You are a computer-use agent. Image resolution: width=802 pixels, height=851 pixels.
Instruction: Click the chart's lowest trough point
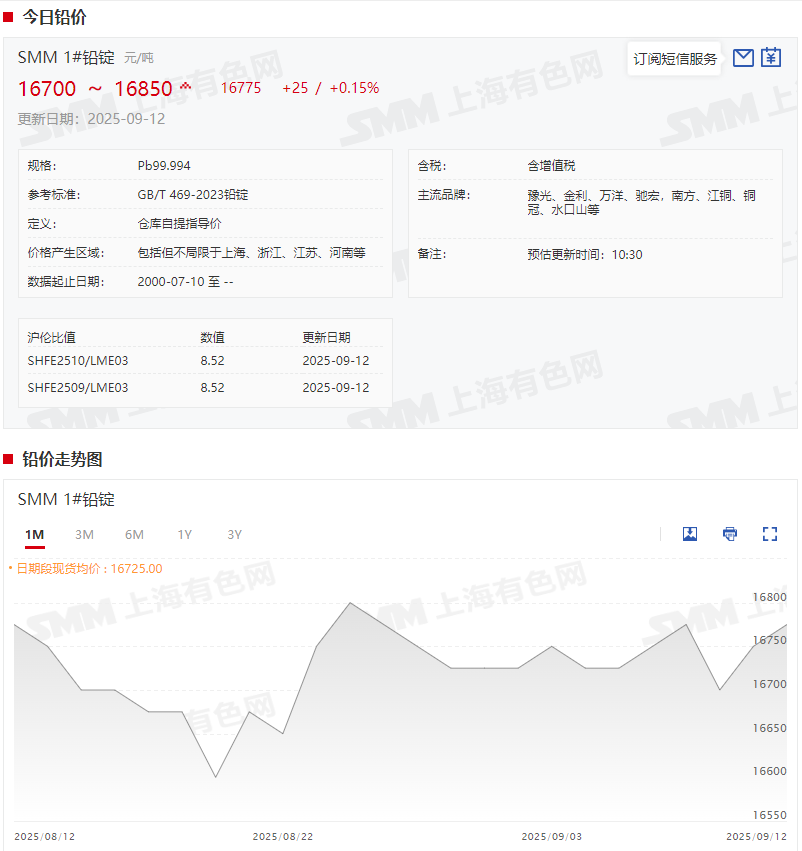[215, 777]
